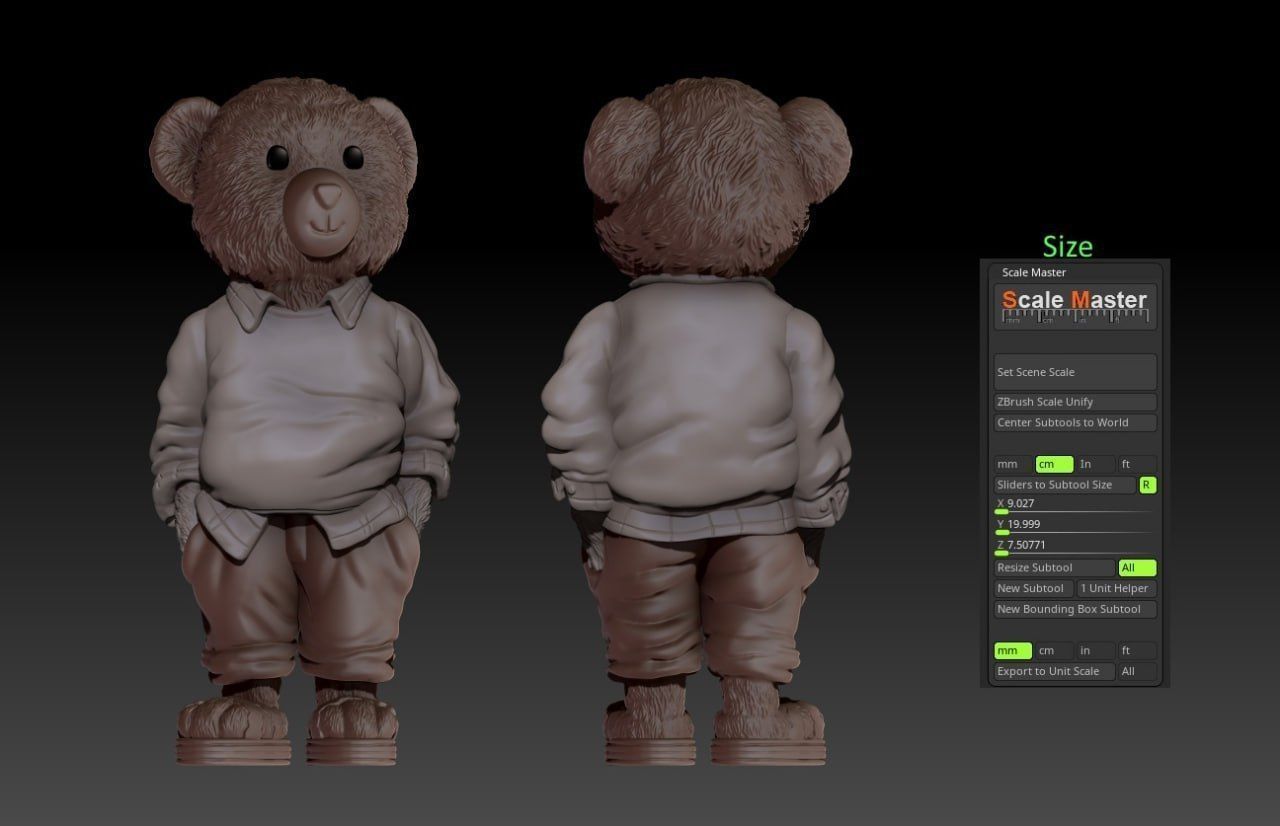Click the X 9.027 size slider
1280x826 pixels.
pyautogui.click(x=1075, y=505)
